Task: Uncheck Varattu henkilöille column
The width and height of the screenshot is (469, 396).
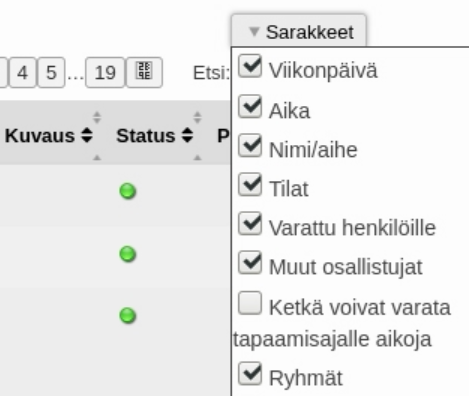Action: click(250, 223)
